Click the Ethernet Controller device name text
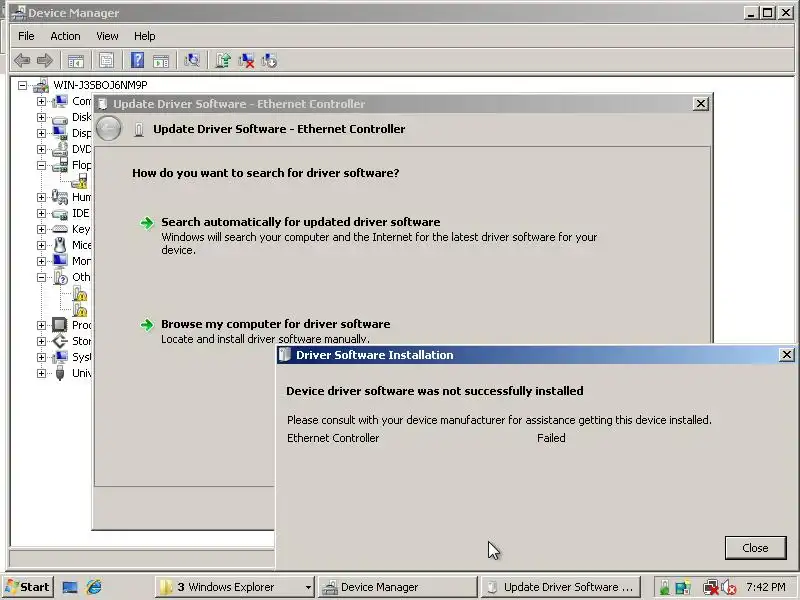800x600 pixels. click(x=333, y=438)
